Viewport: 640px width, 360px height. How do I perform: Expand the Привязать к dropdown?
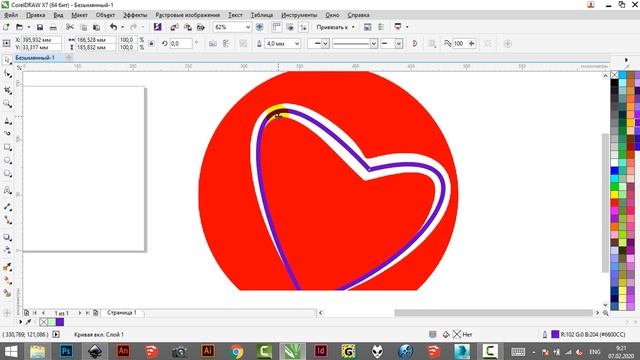[353, 27]
